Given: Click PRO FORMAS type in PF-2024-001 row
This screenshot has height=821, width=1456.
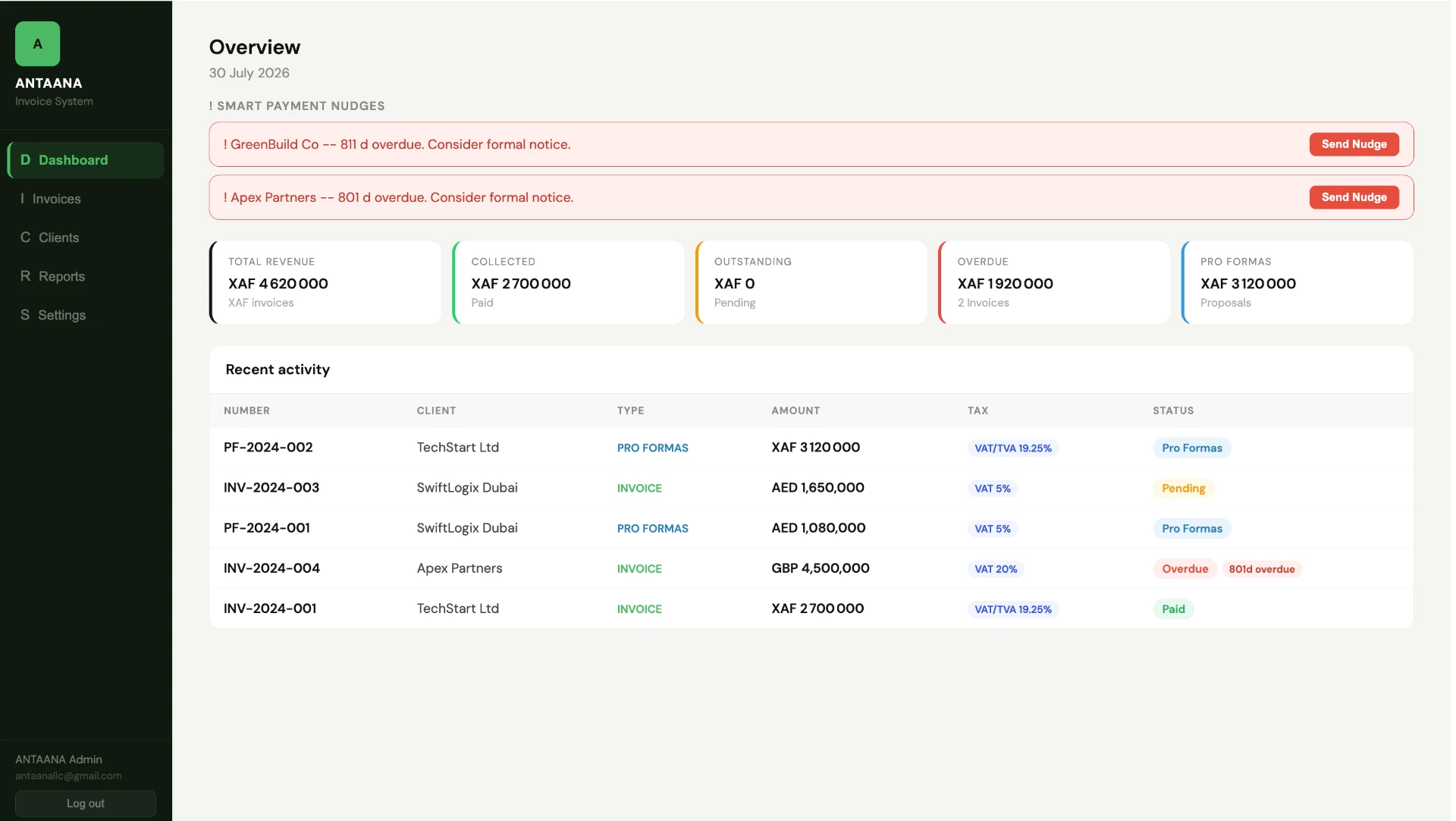Looking at the screenshot, I should (x=653, y=529).
